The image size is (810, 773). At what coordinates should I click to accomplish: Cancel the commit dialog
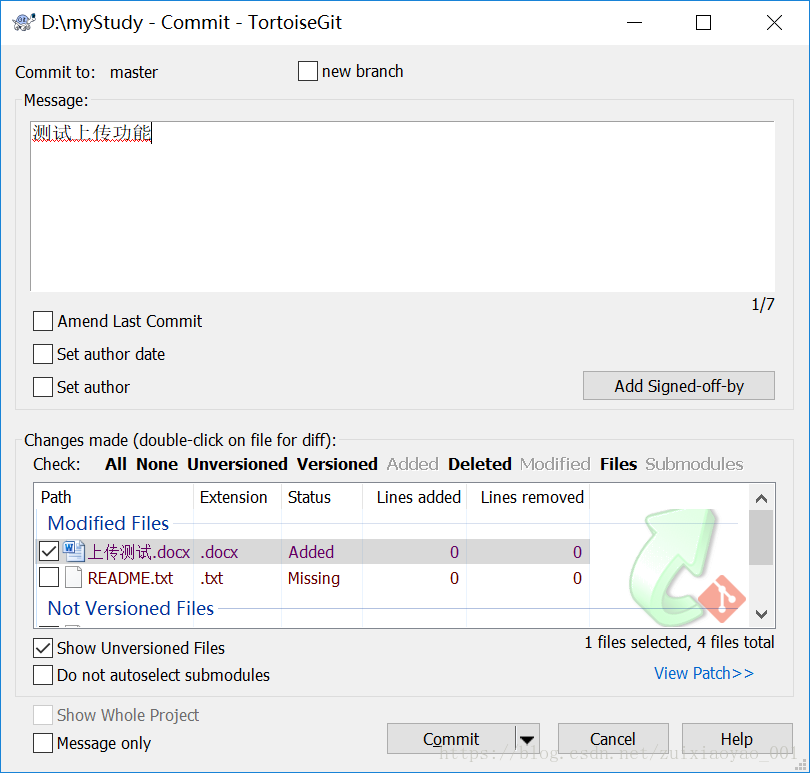click(613, 739)
